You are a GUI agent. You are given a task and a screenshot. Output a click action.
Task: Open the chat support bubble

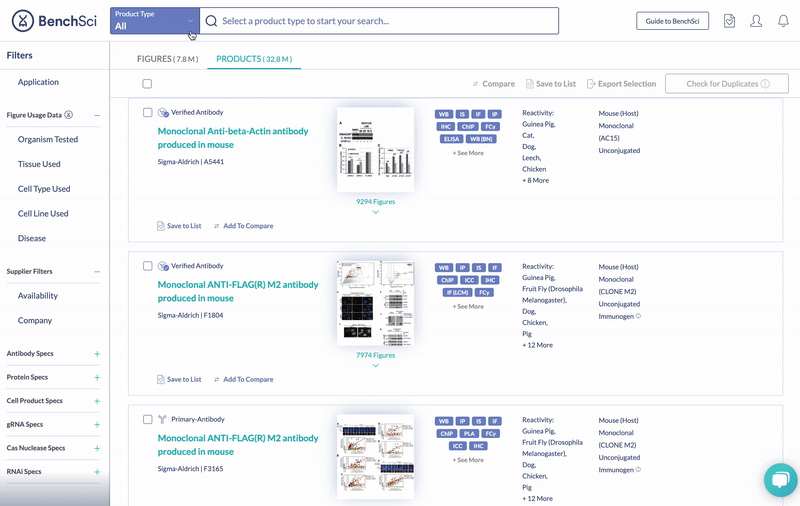click(781, 479)
